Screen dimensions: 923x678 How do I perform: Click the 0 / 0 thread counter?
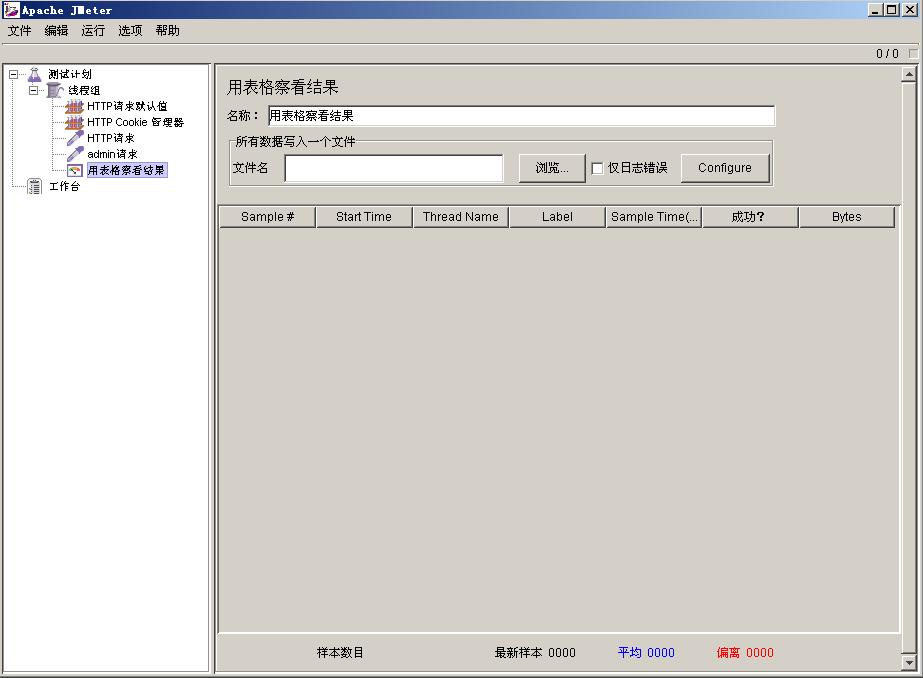point(887,54)
